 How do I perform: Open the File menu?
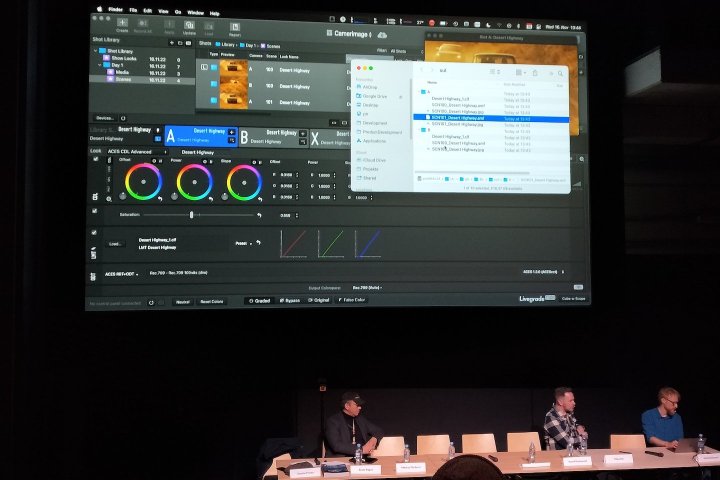click(133, 10)
